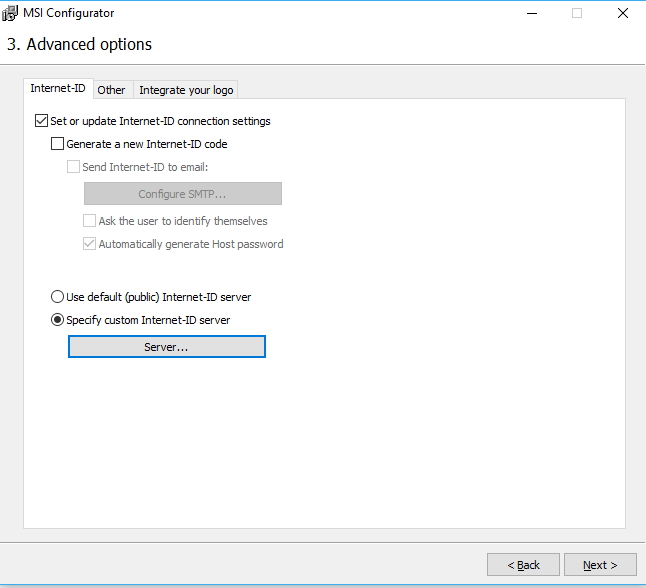Select Use default (public) Internet-ID server
The image size is (646, 588).
tap(57, 297)
